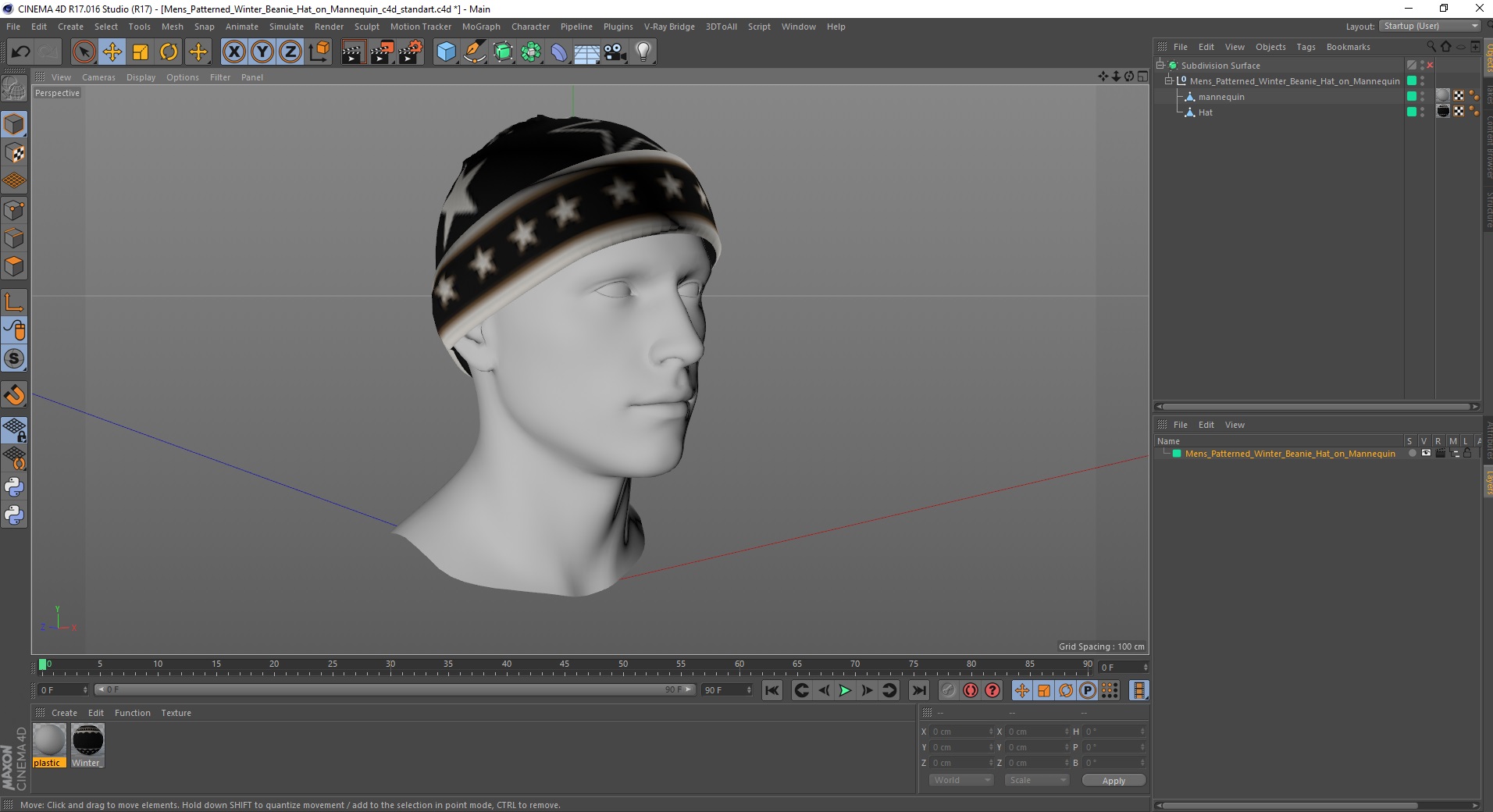Select the Hat object in tree
Screen dimensions: 1493x812
click(x=1206, y=112)
